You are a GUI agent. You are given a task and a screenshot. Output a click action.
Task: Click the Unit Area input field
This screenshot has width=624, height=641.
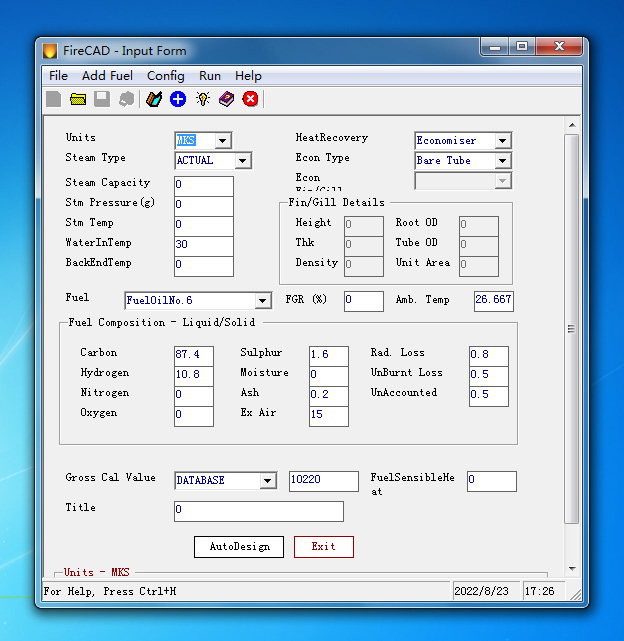[479, 266]
